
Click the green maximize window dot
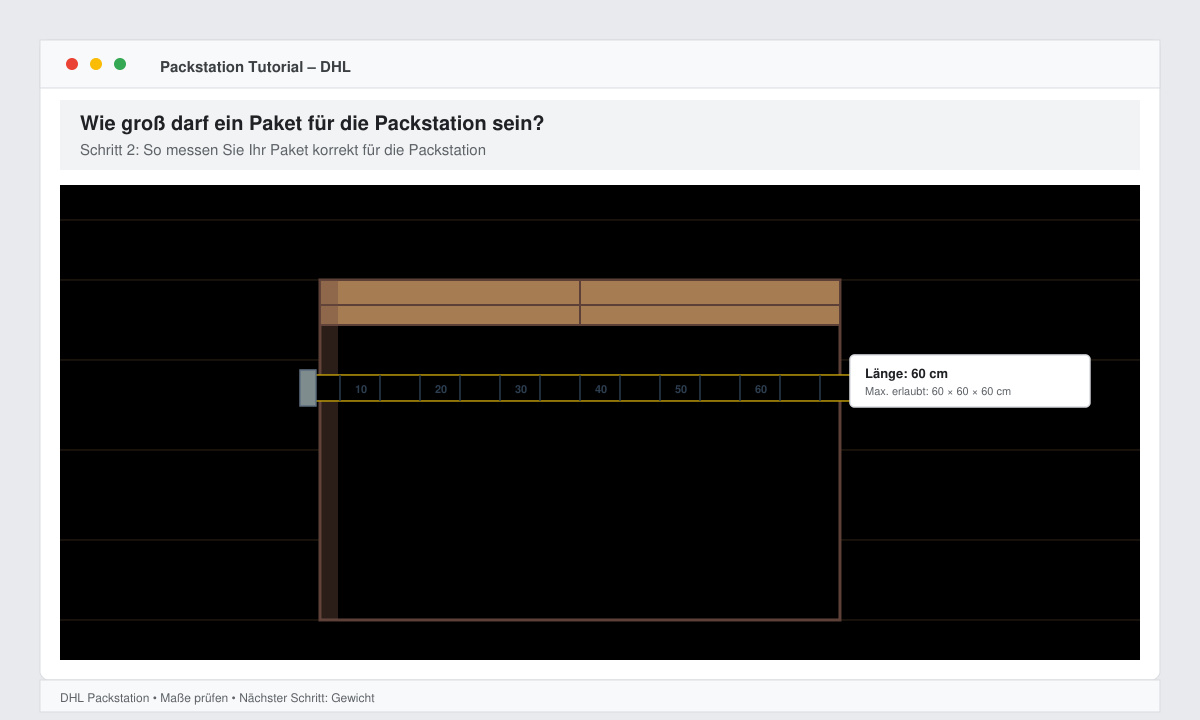click(120, 64)
